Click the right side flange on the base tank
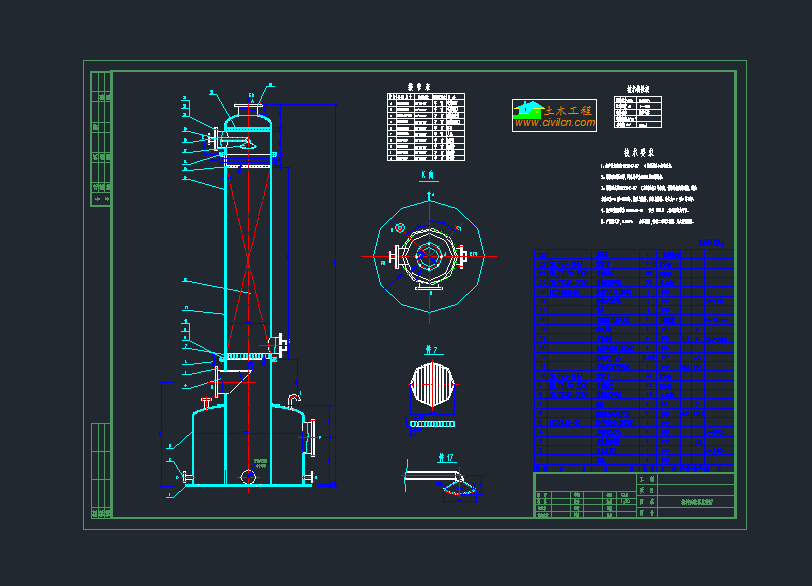This screenshot has width=812, height=586. 311,430
